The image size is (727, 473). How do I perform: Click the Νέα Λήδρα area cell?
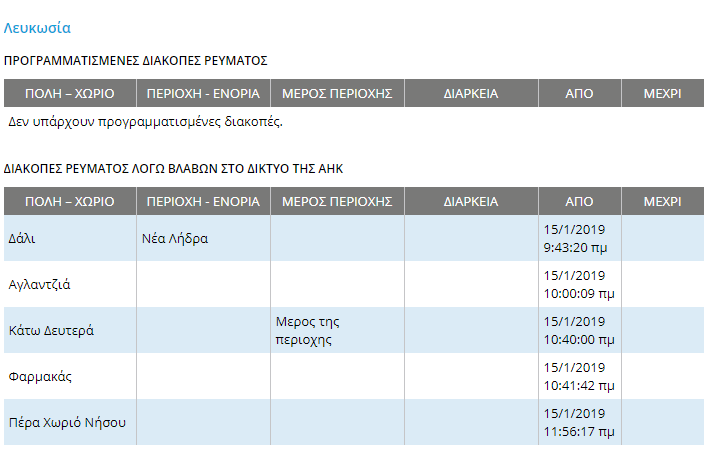click(x=203, y=238)
